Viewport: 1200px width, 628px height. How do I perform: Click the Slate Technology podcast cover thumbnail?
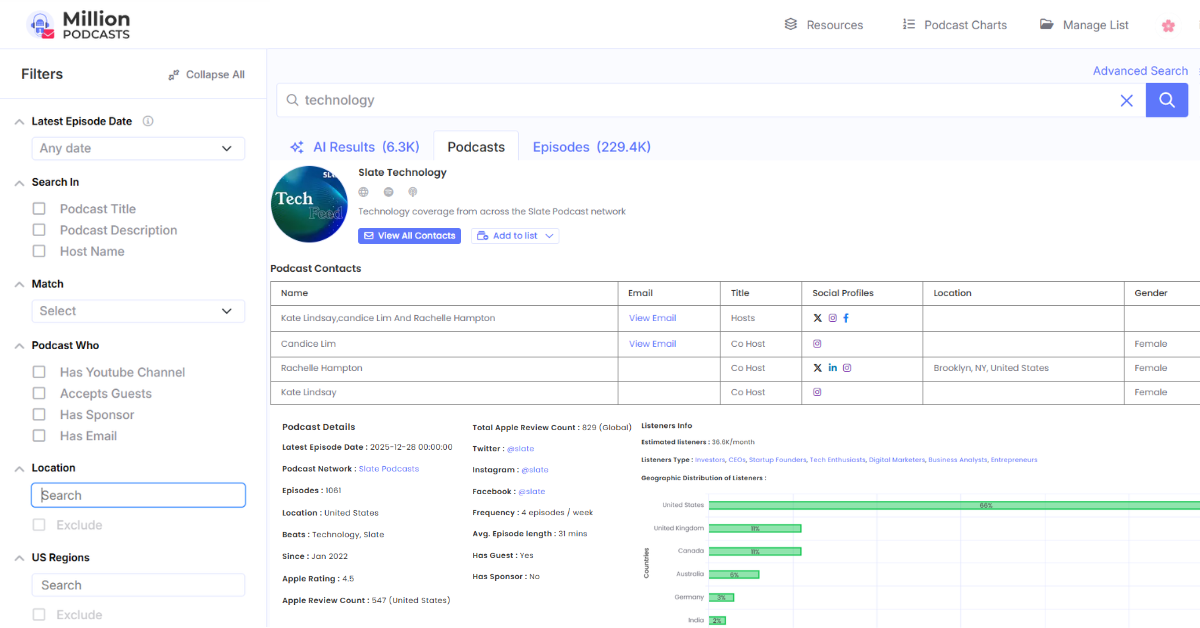click(309, 204)
